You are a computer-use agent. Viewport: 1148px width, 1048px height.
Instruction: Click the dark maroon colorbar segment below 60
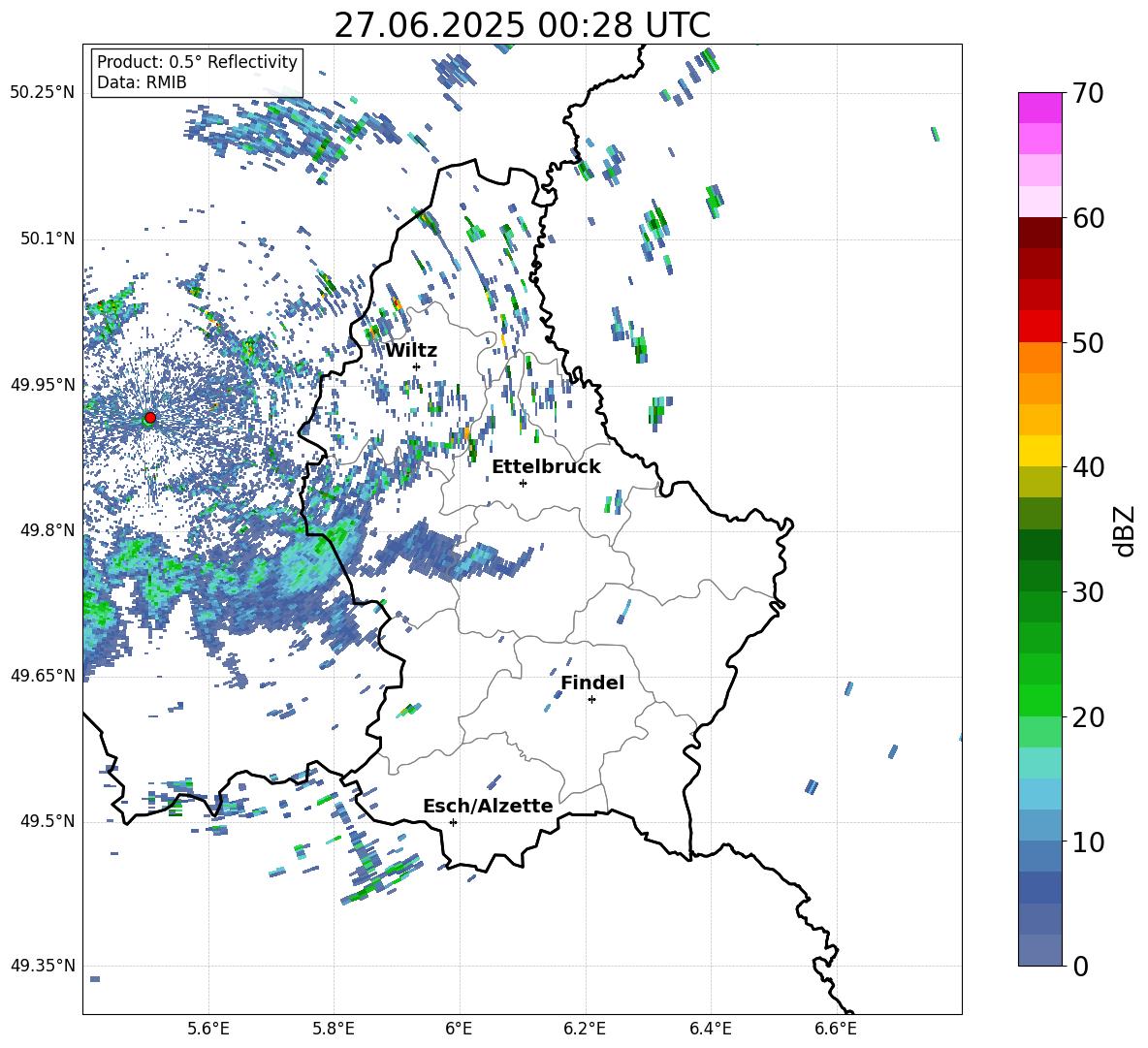[1039, 233]
